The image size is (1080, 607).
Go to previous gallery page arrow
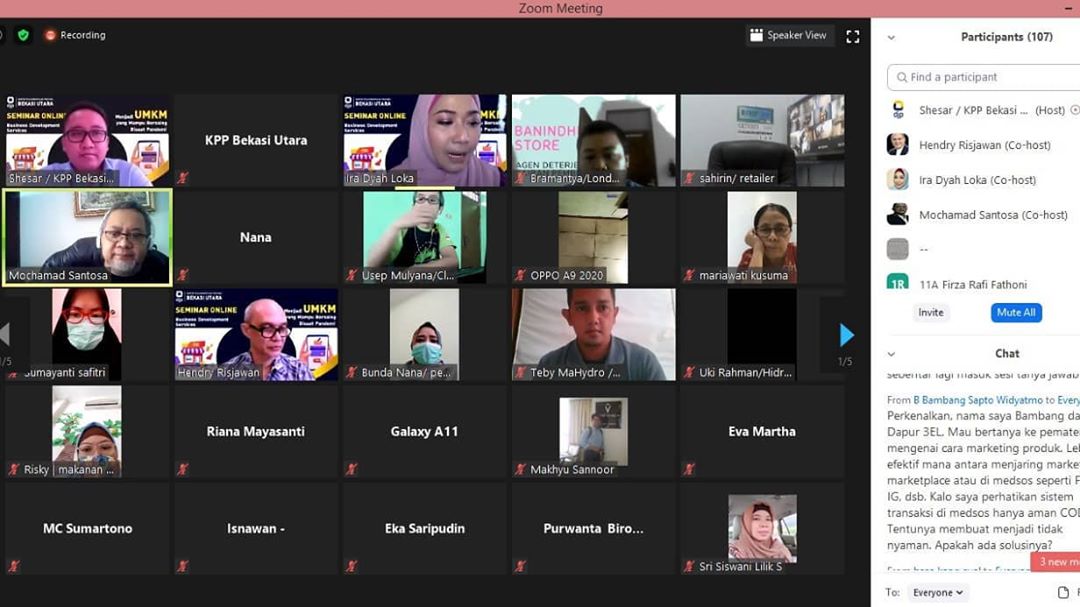click(5, 334)
